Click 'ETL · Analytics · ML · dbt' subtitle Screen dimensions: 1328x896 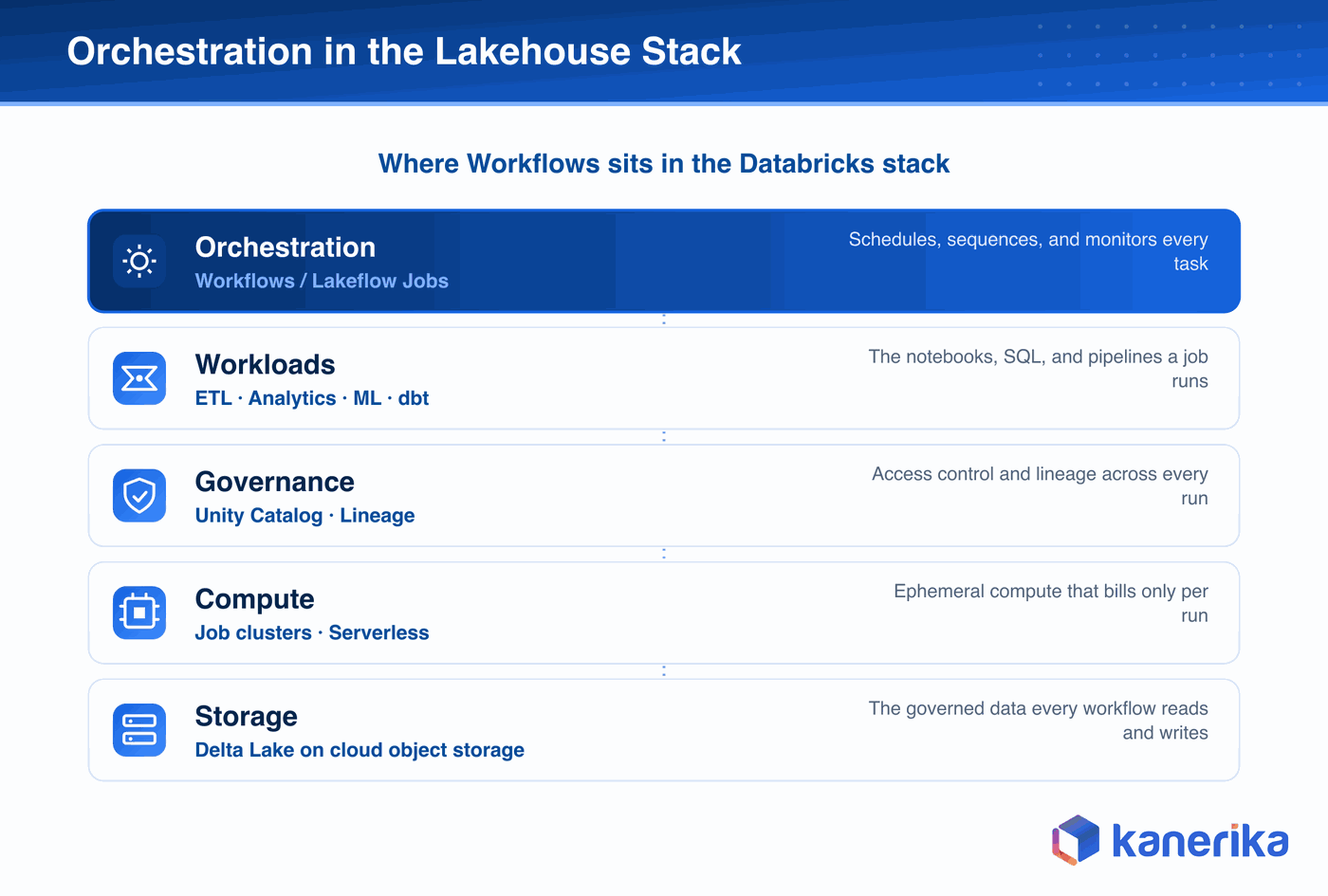[312, 398]
